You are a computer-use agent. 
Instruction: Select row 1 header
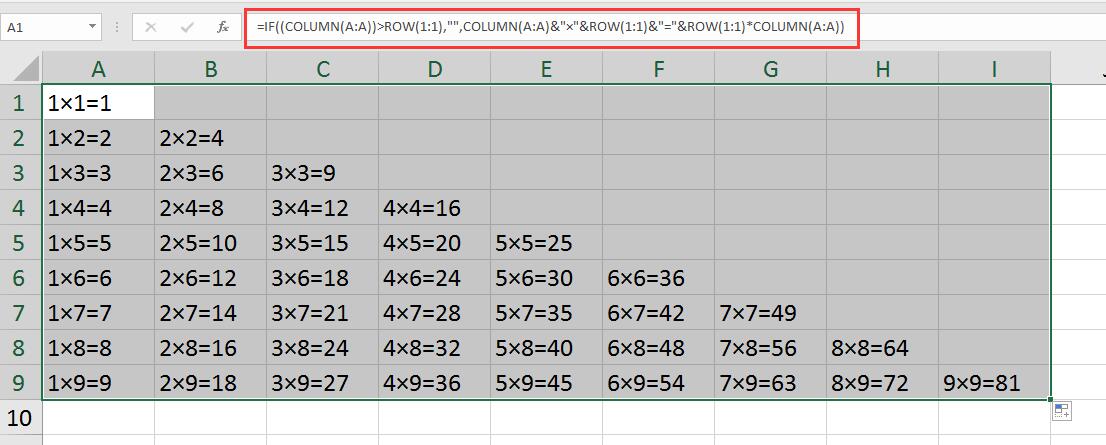click(x=20, y=103)
